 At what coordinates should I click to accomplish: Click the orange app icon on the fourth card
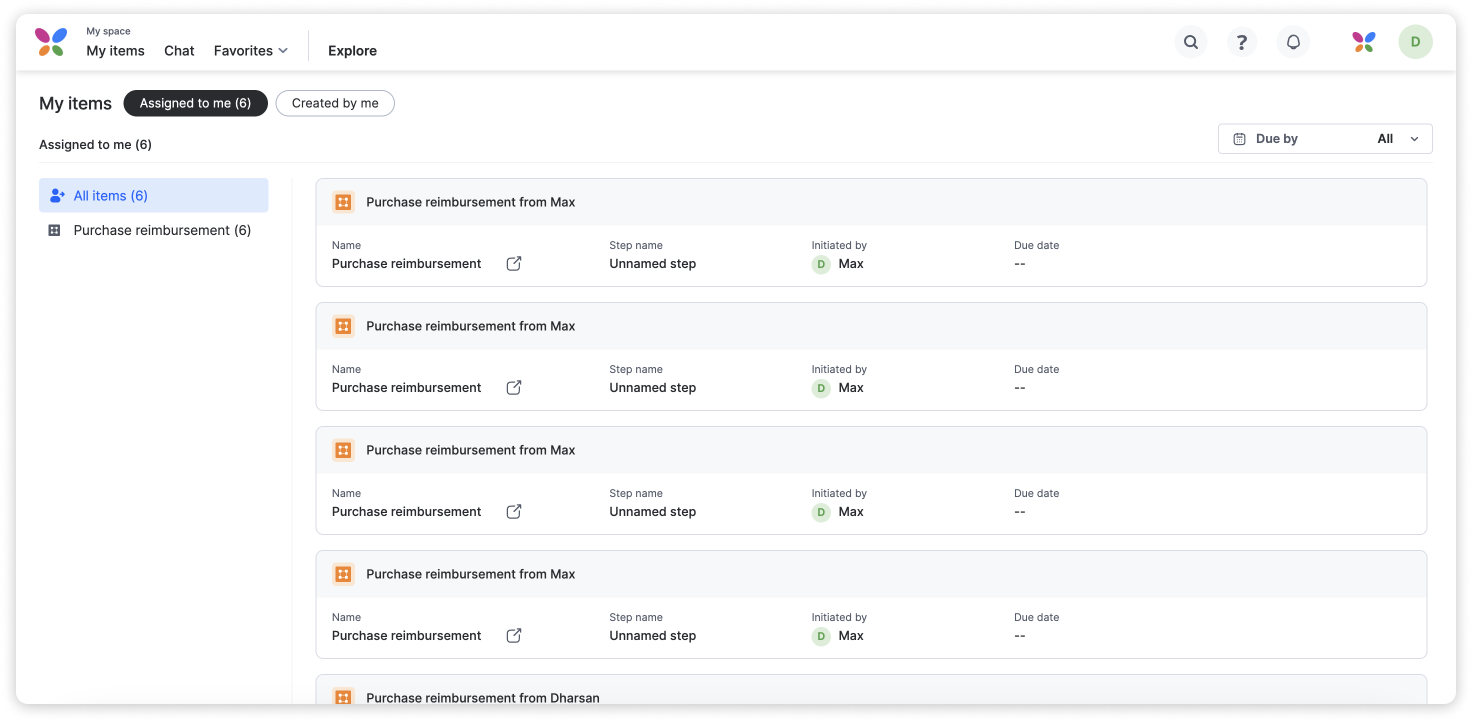click(x=343, y=574)
